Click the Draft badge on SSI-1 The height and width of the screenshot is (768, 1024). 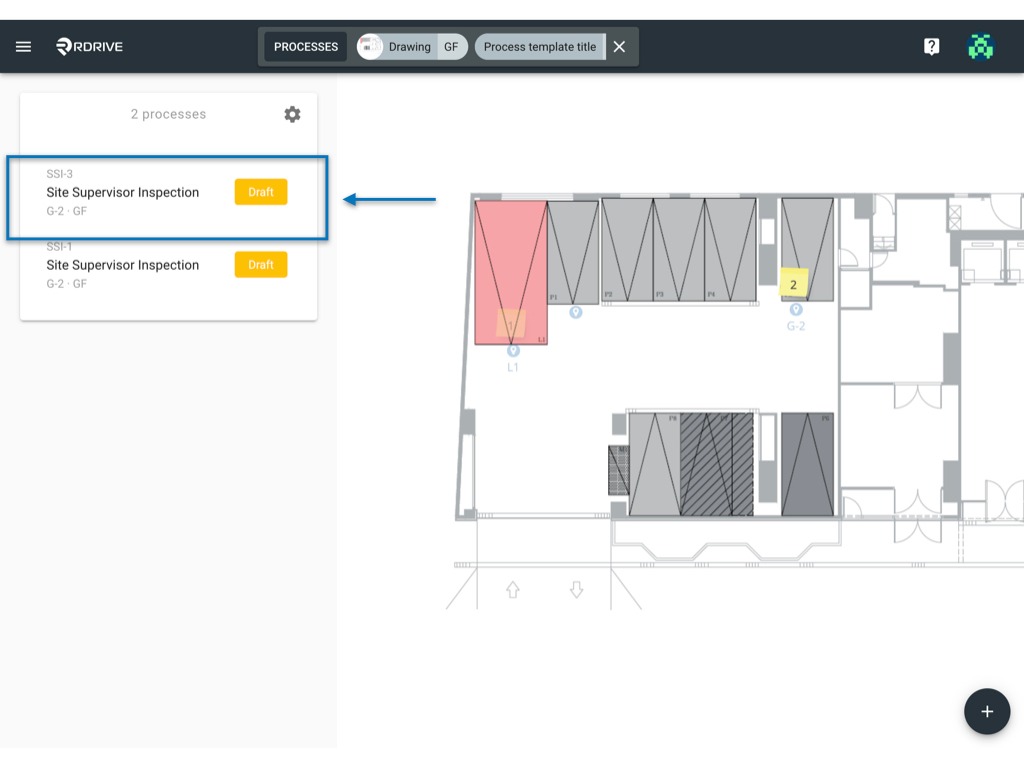pos(261,264)
